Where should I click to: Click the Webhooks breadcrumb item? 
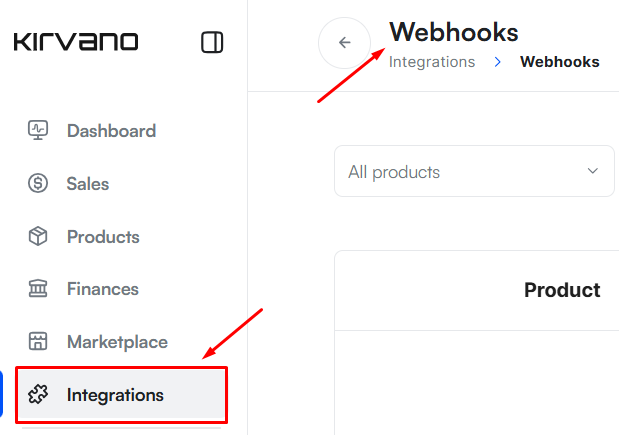(x=559, y=62)
